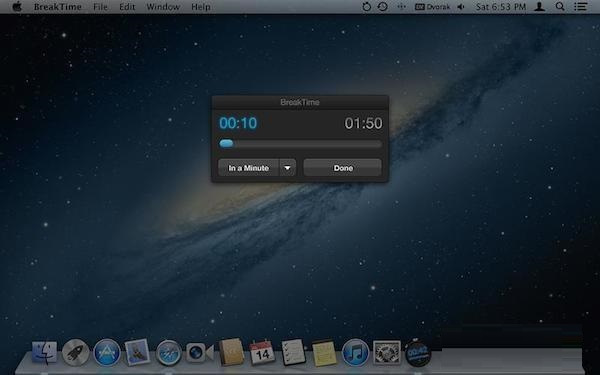The image size is (600, 375).
Task: Open the File menu
Action: click(100, 7)
